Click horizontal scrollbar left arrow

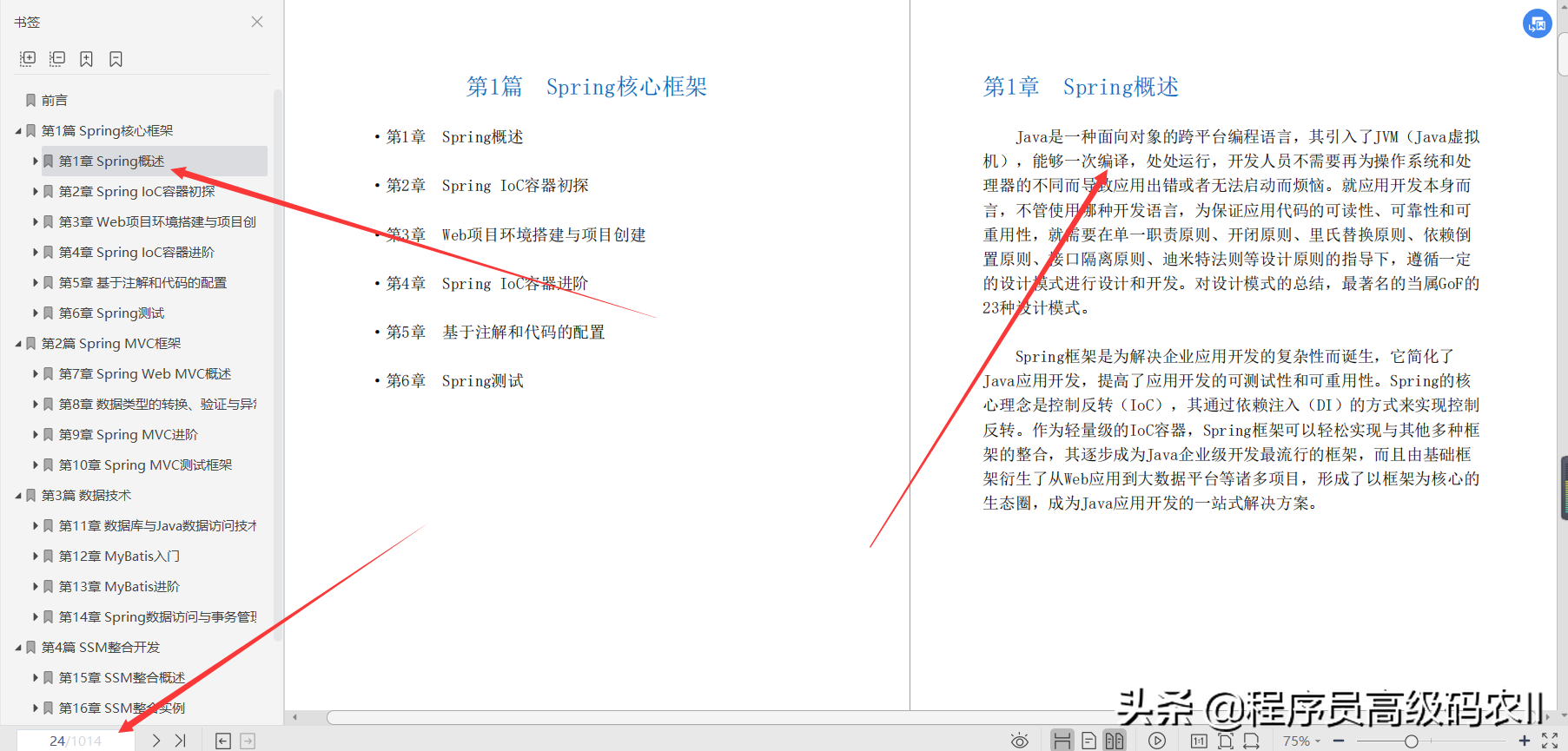295,717
